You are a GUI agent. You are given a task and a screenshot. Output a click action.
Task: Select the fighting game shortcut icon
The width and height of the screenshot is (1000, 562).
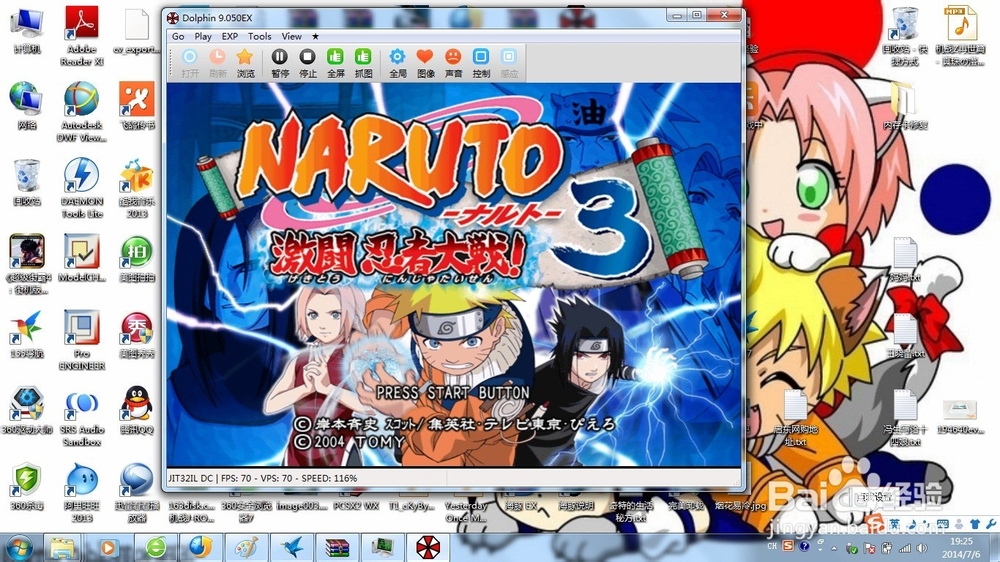(x=27, y=263)
